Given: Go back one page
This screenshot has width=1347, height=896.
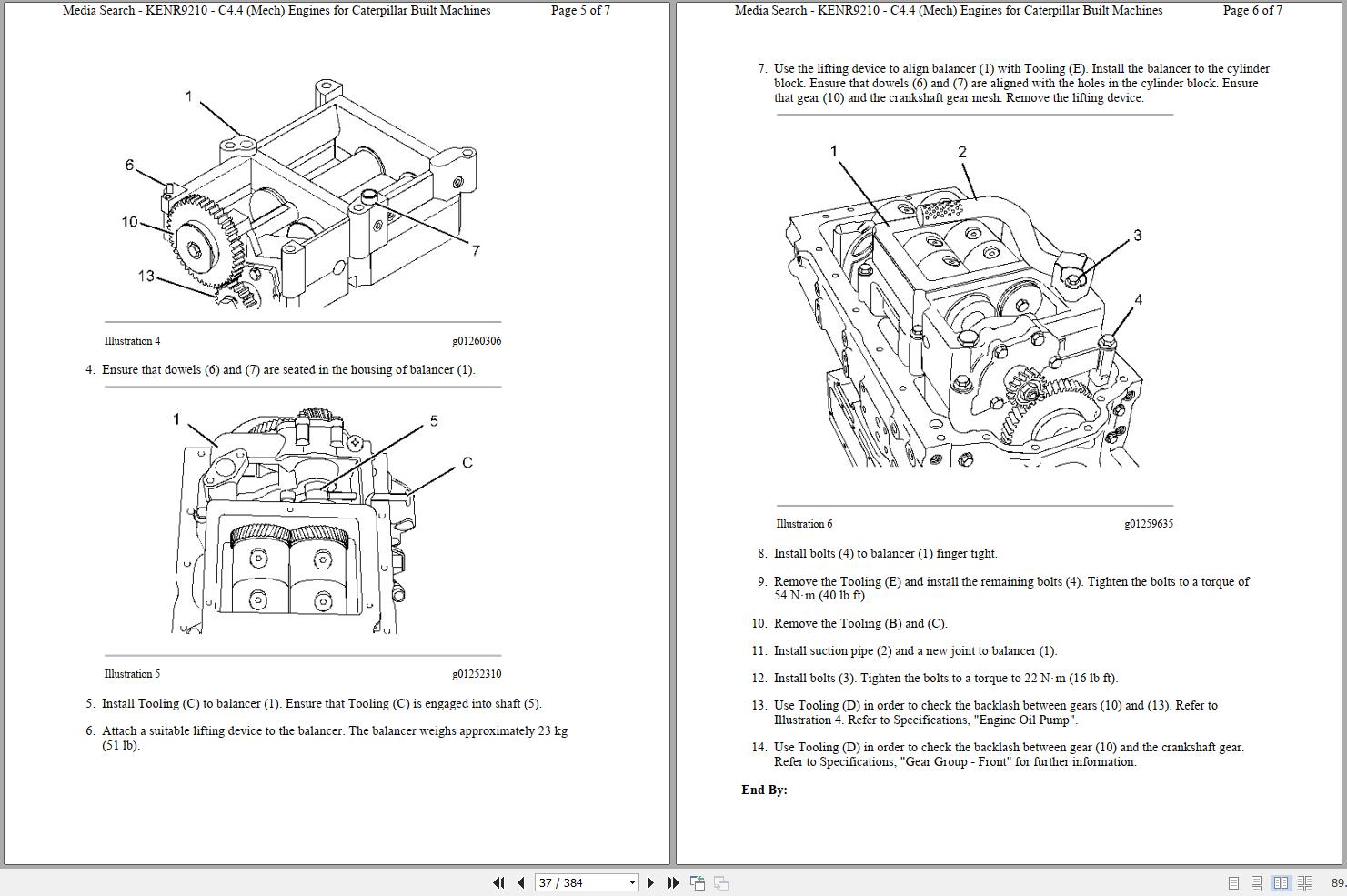Looking at the screenshot, I should point(519,882).
